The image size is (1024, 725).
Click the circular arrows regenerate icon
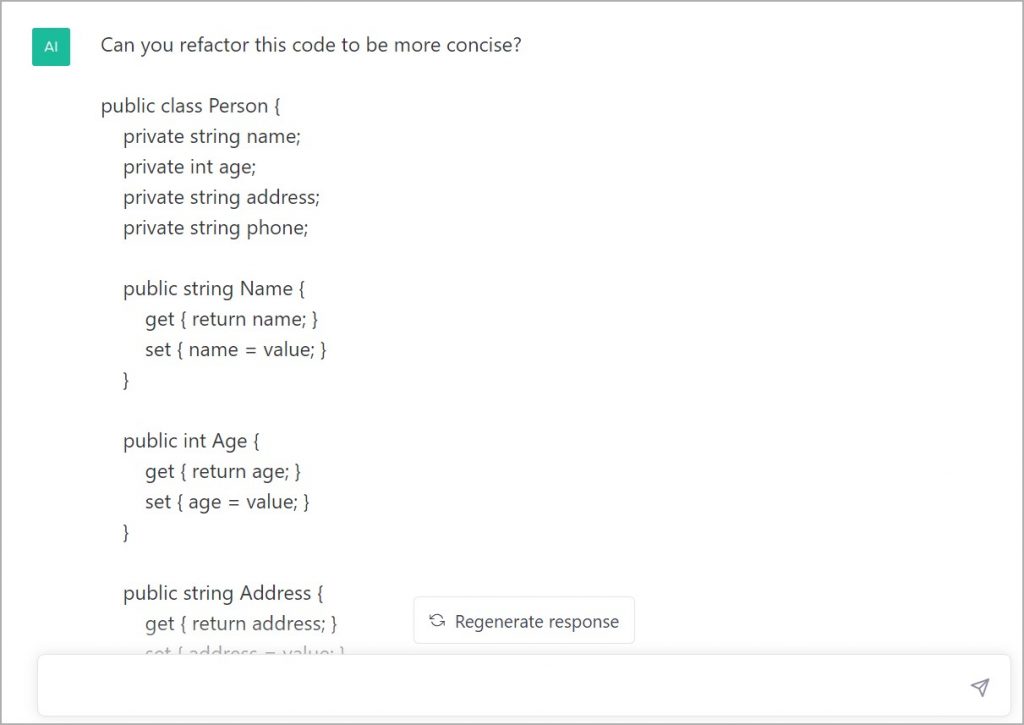[x=437, y=621]
